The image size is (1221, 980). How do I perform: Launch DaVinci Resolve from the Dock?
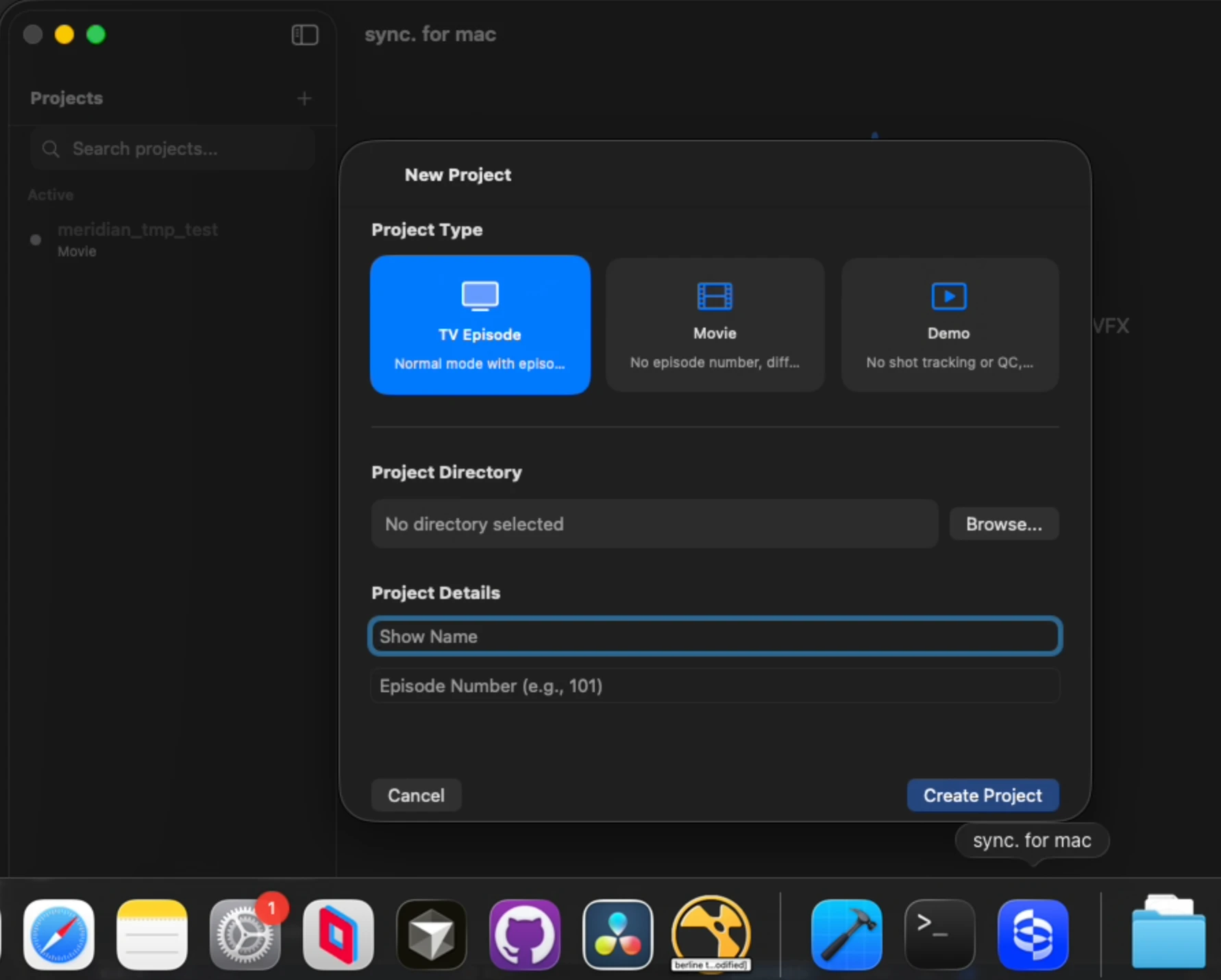618,934
